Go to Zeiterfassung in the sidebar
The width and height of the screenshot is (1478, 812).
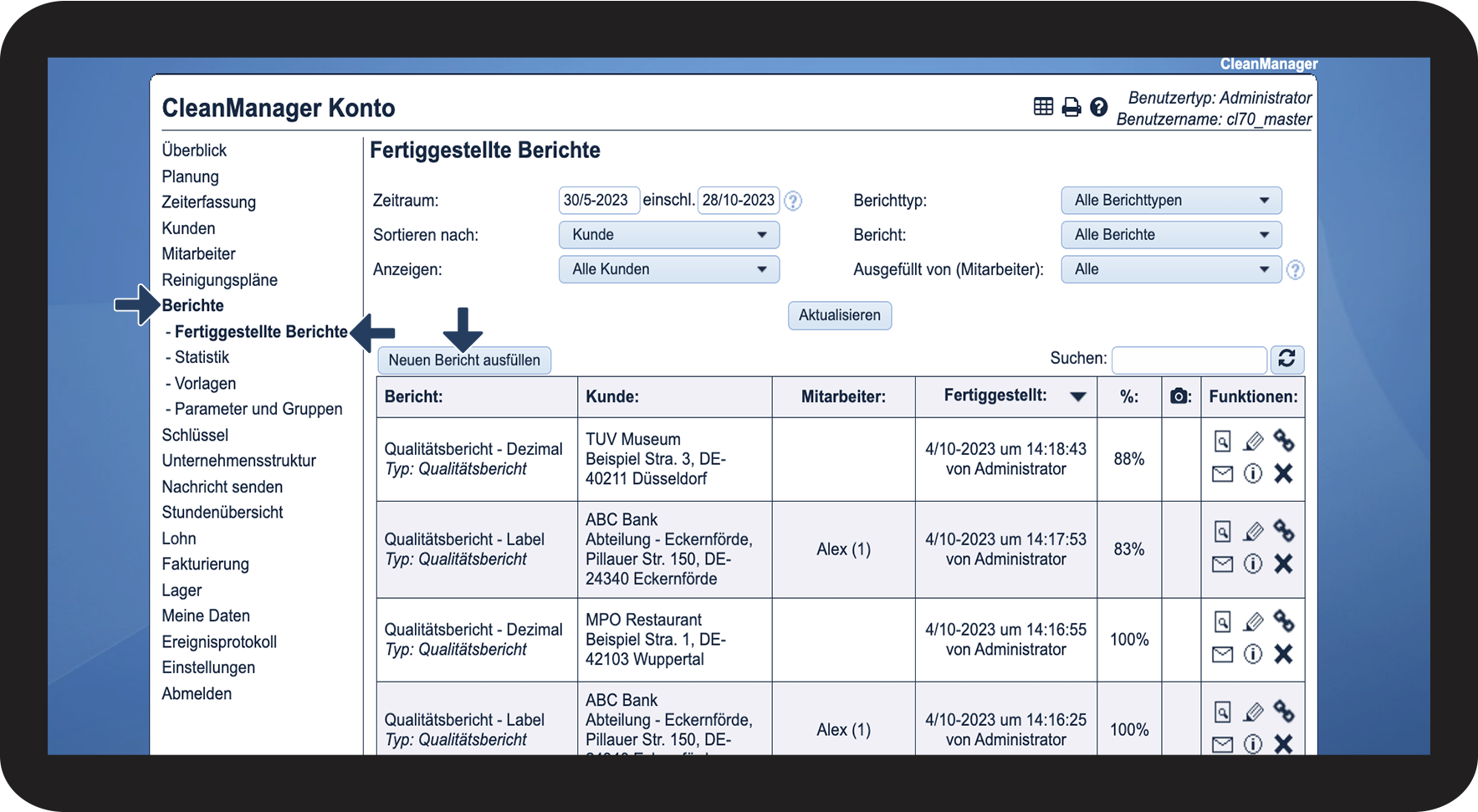pyautogui.click(x=208, y=202)
